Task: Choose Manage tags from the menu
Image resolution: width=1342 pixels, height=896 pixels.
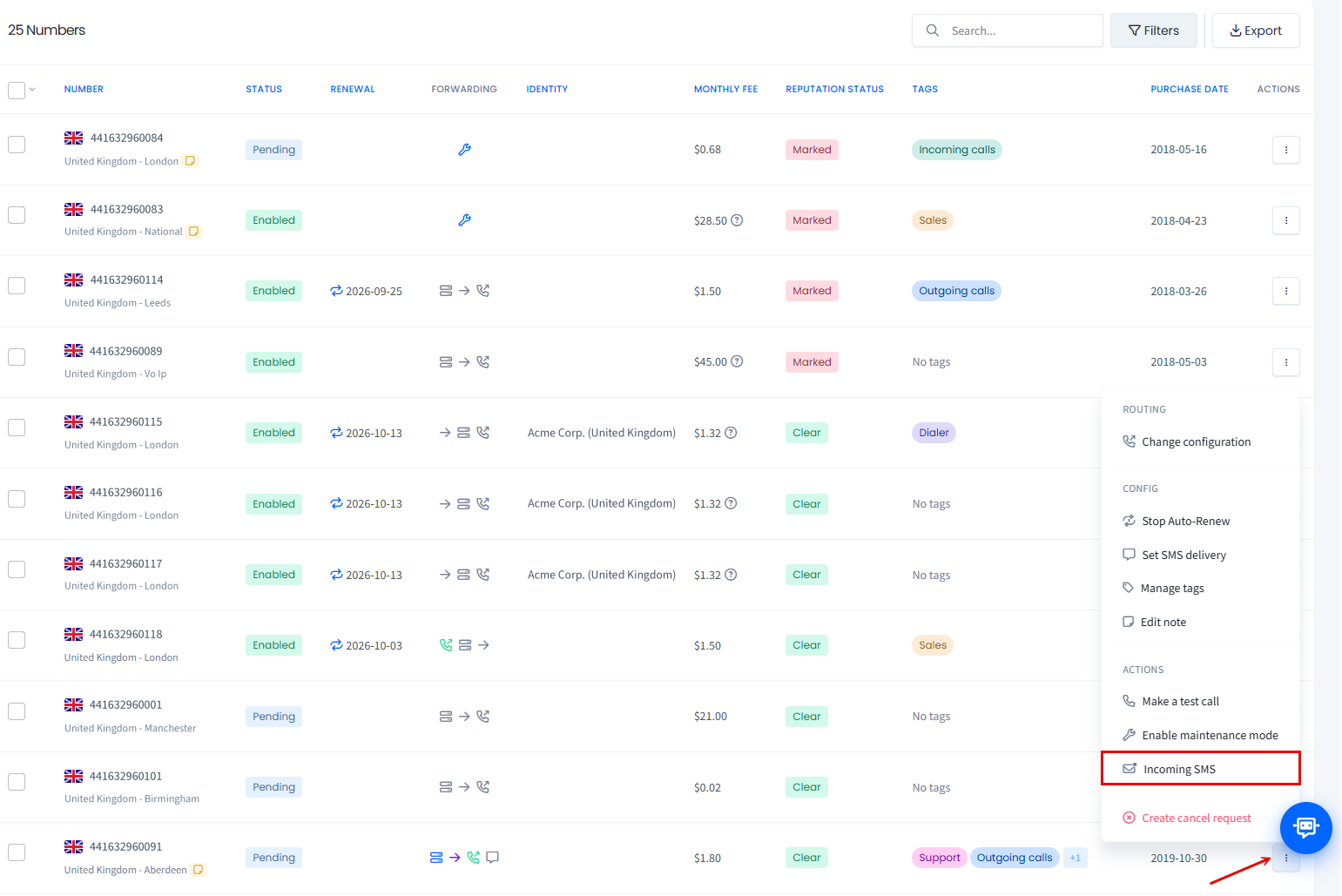Action: pos(1163,588)
